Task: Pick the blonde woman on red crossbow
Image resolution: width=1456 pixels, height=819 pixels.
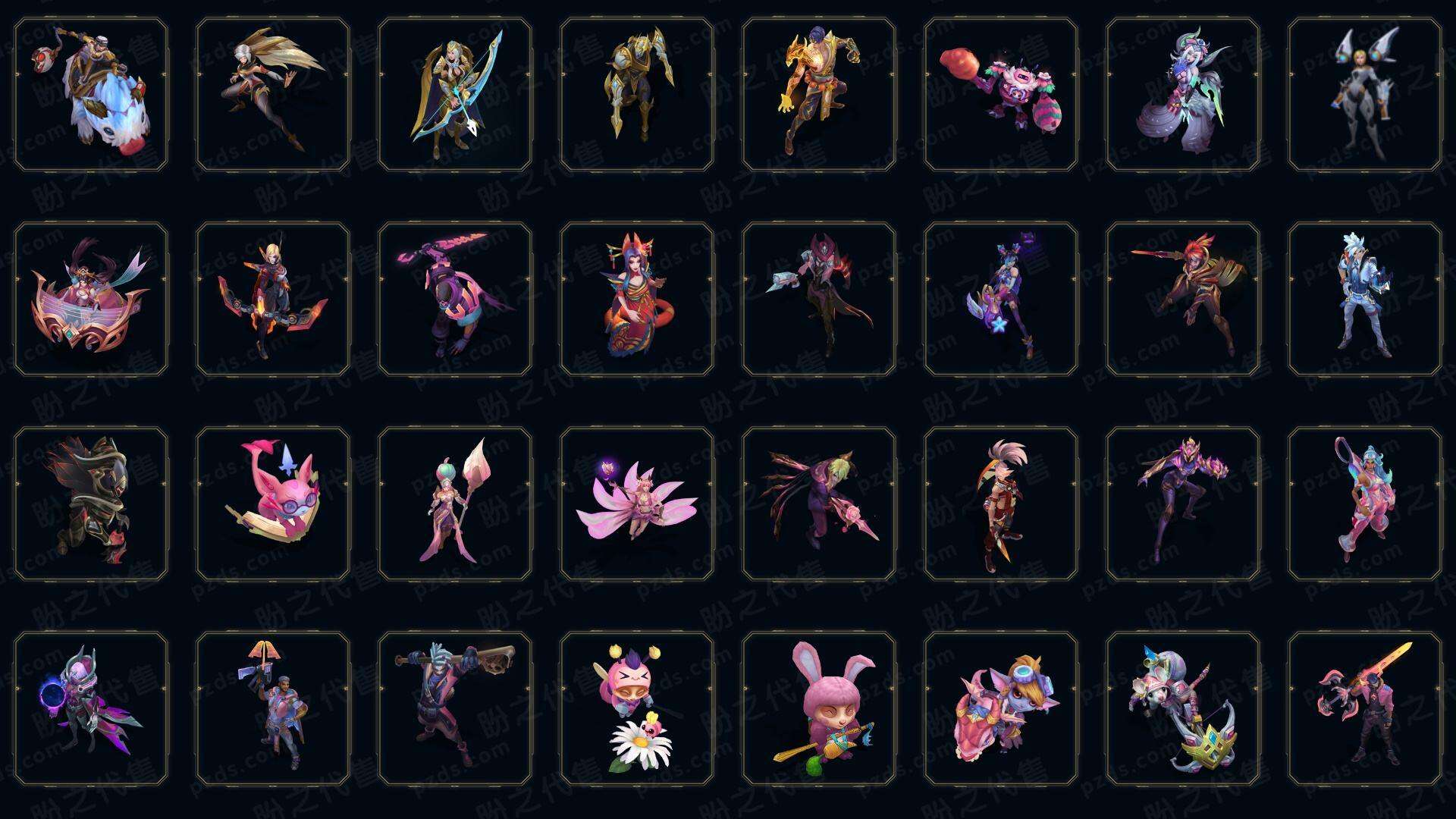Action: [273, 300]
